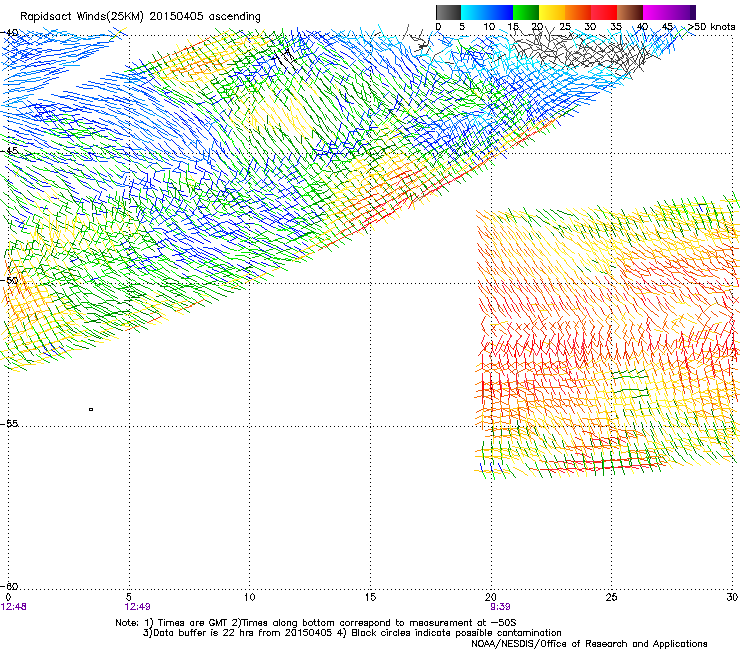Click the -55 latitude axis label
The width and height of the screenshot is (740, 650).
9,424
